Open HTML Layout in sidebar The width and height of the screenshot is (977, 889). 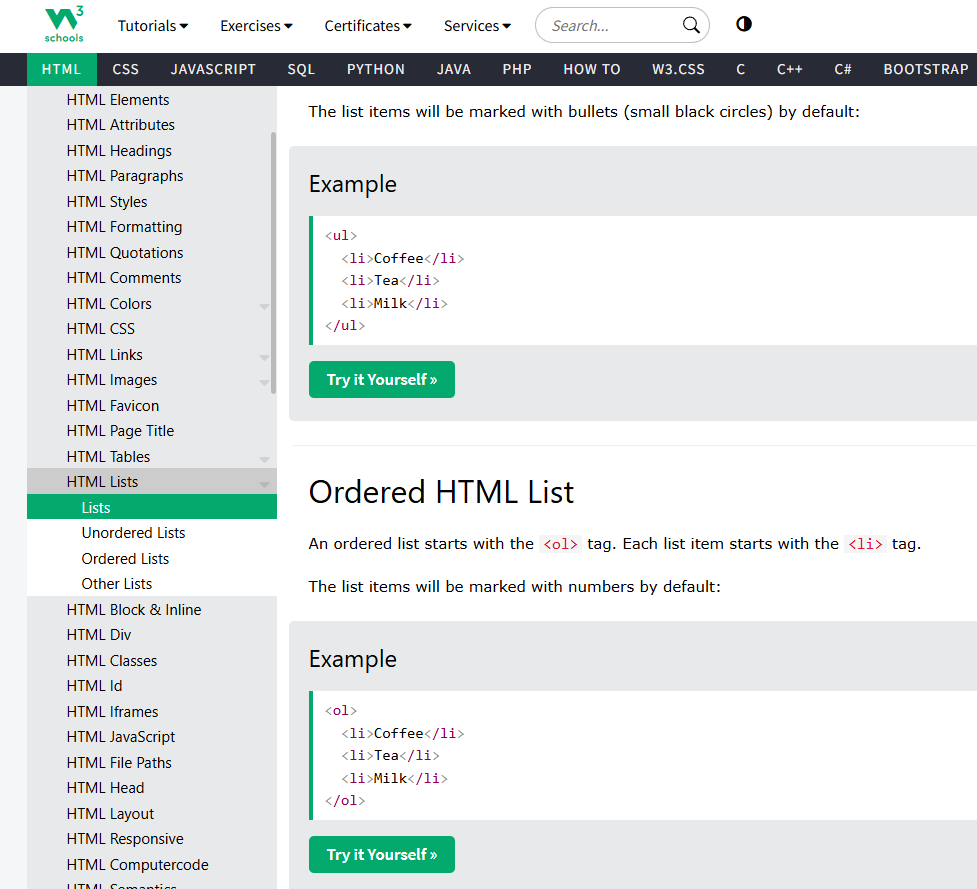pyautogui.click(x=151, y=814)
